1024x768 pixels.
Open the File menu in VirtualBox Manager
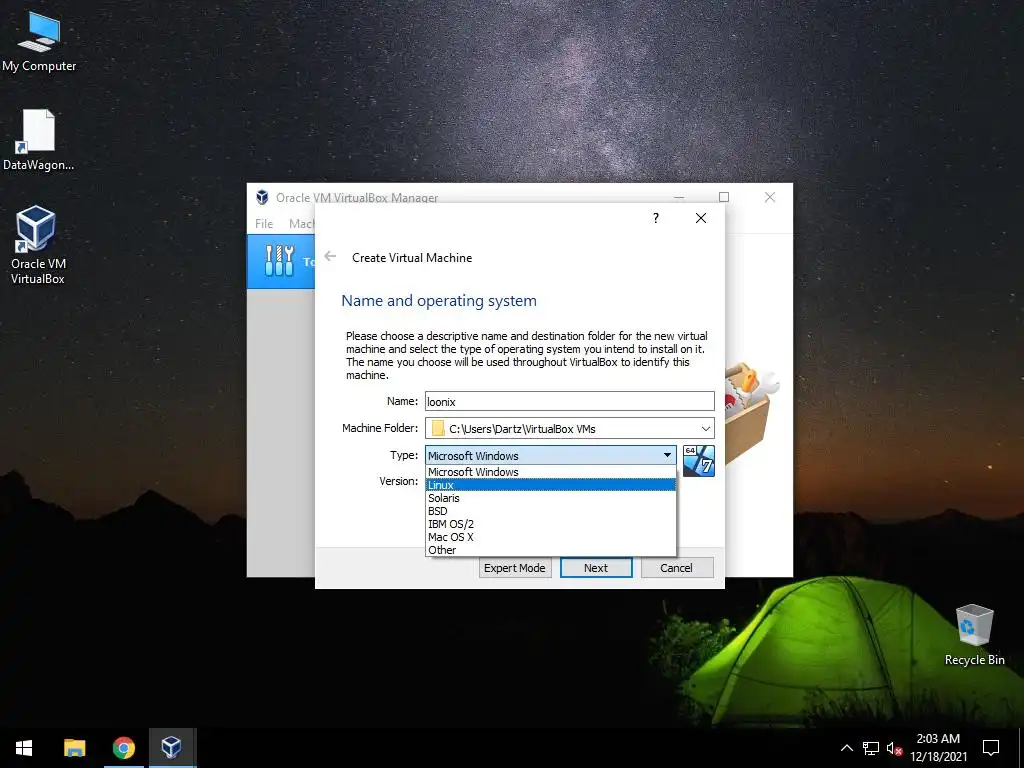264,223
